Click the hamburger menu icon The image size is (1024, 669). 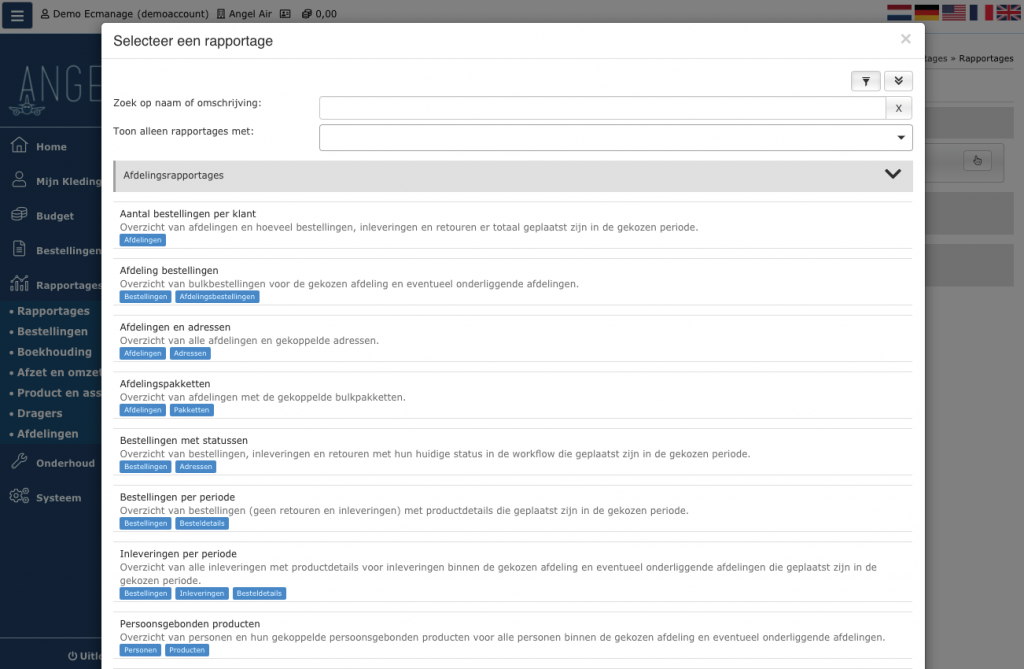(x=16, y=15)
